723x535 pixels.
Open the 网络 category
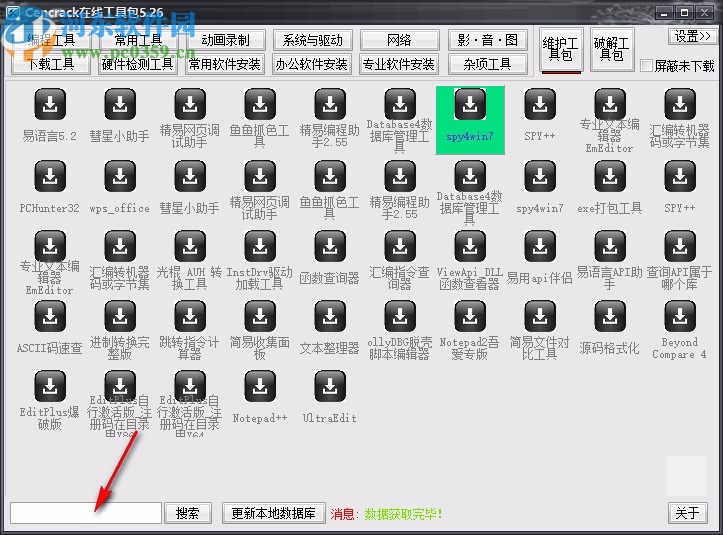pos(399,40)
